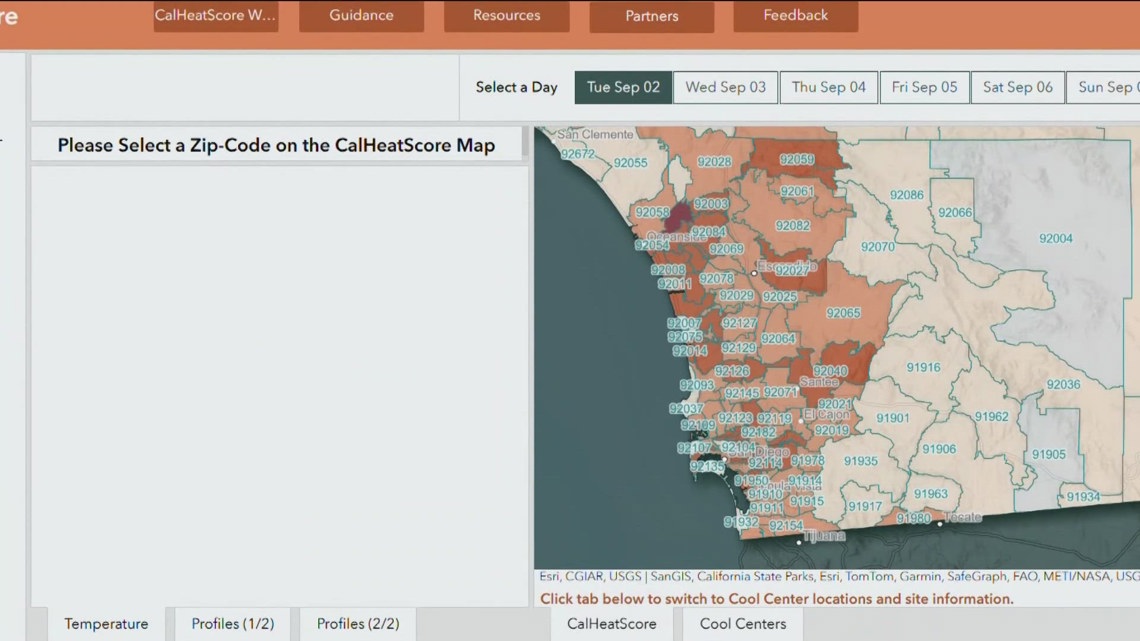Image resolution: width=1140 pixels, height=641 pixels.
Task: Select Fri Sep 05 forecast day
Action: [924, 87]
